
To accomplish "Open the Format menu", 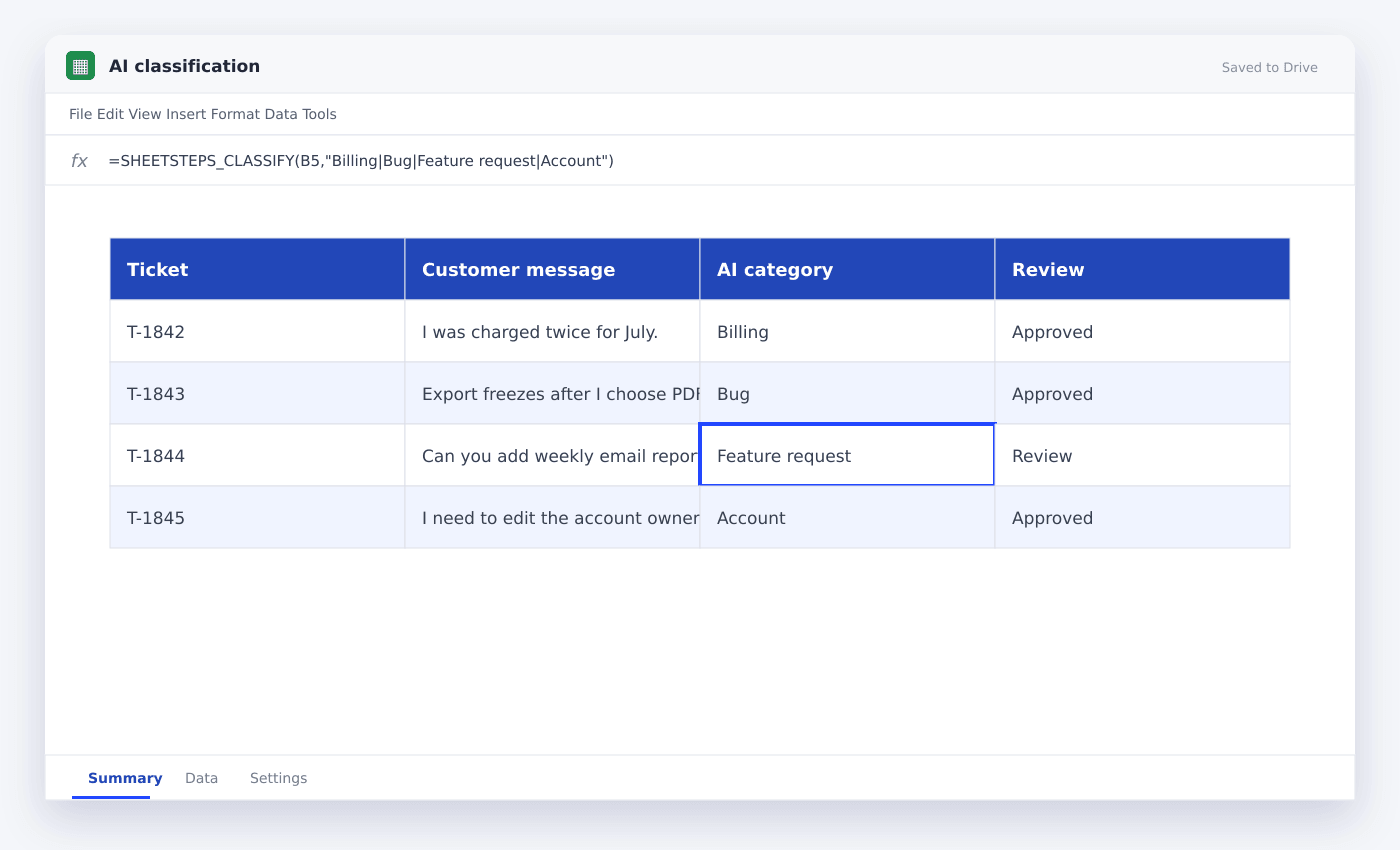I will (236, 114).
